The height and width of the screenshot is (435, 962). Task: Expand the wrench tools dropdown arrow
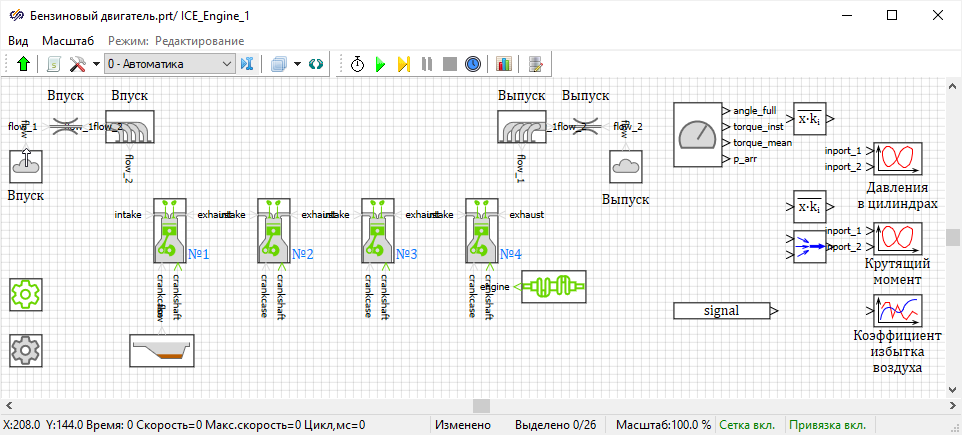click(96, 64)
